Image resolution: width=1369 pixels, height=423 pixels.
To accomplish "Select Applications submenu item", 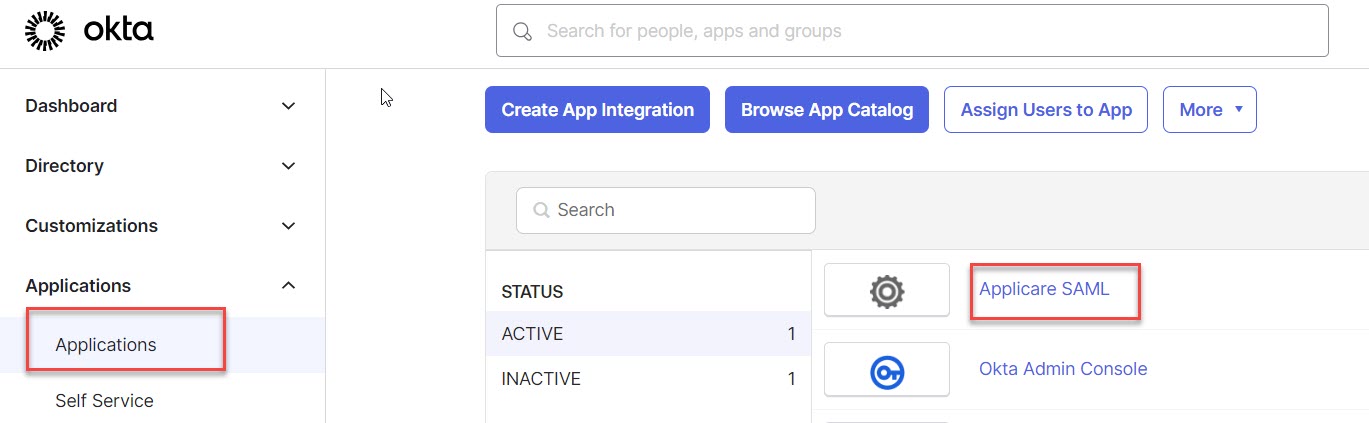I will click(x=106, y=345).
